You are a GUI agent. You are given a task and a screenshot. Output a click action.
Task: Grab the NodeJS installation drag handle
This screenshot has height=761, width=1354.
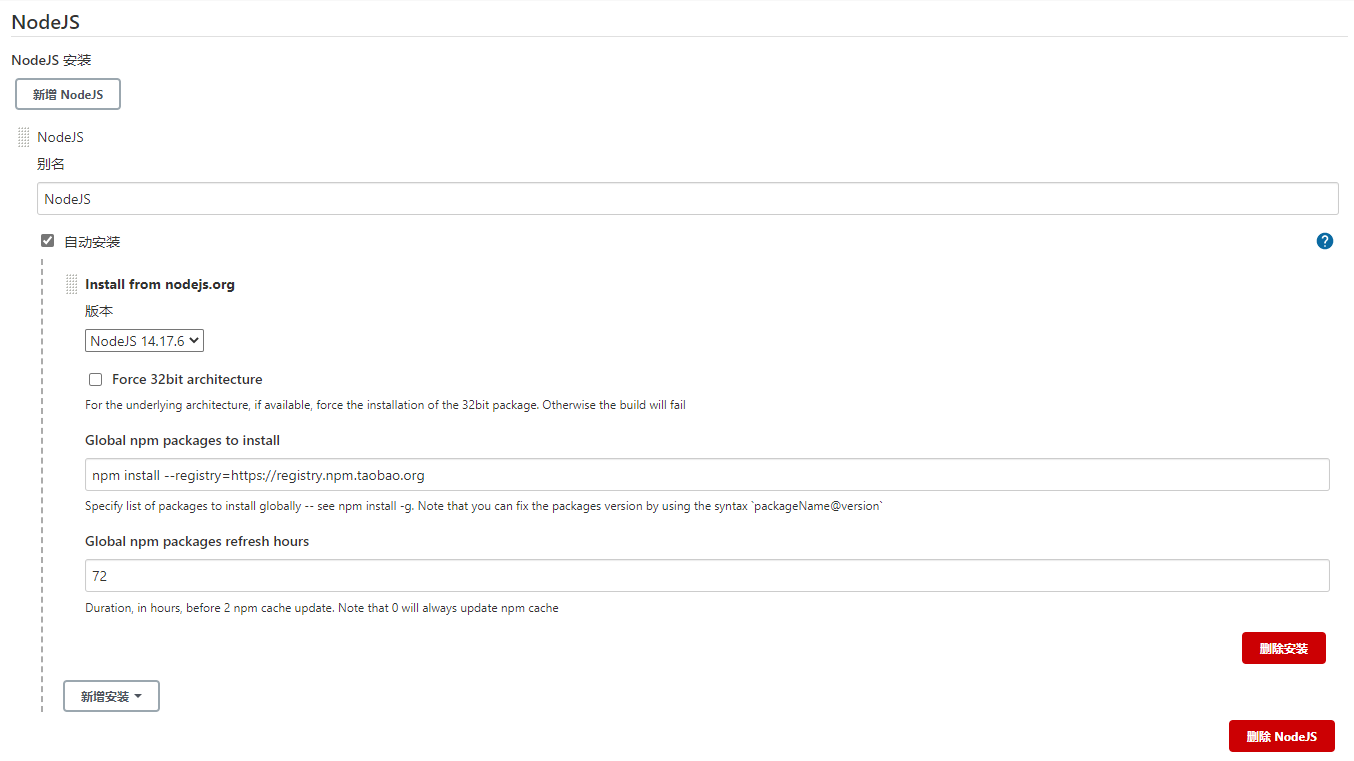coord(24,138)
